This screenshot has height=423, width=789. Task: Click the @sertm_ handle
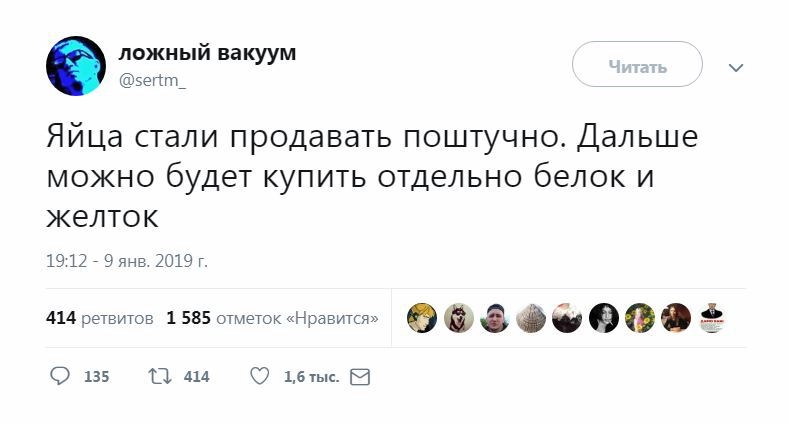tap(153, 81)
